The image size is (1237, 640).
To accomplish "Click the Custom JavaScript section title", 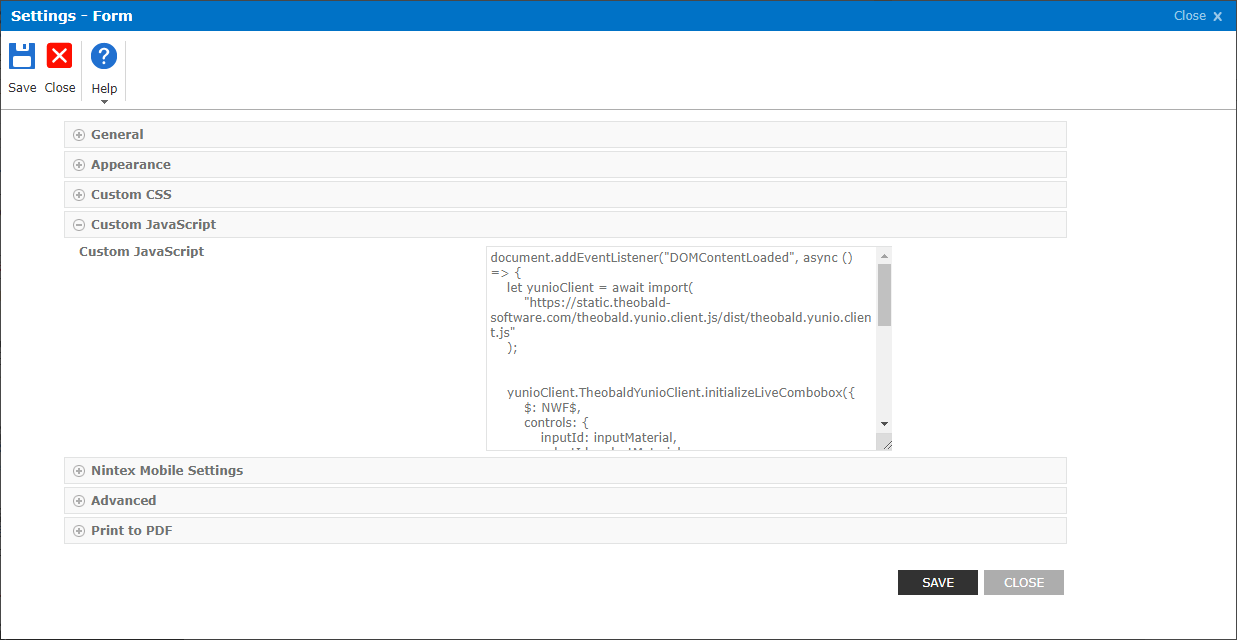I will pos(152,224).
